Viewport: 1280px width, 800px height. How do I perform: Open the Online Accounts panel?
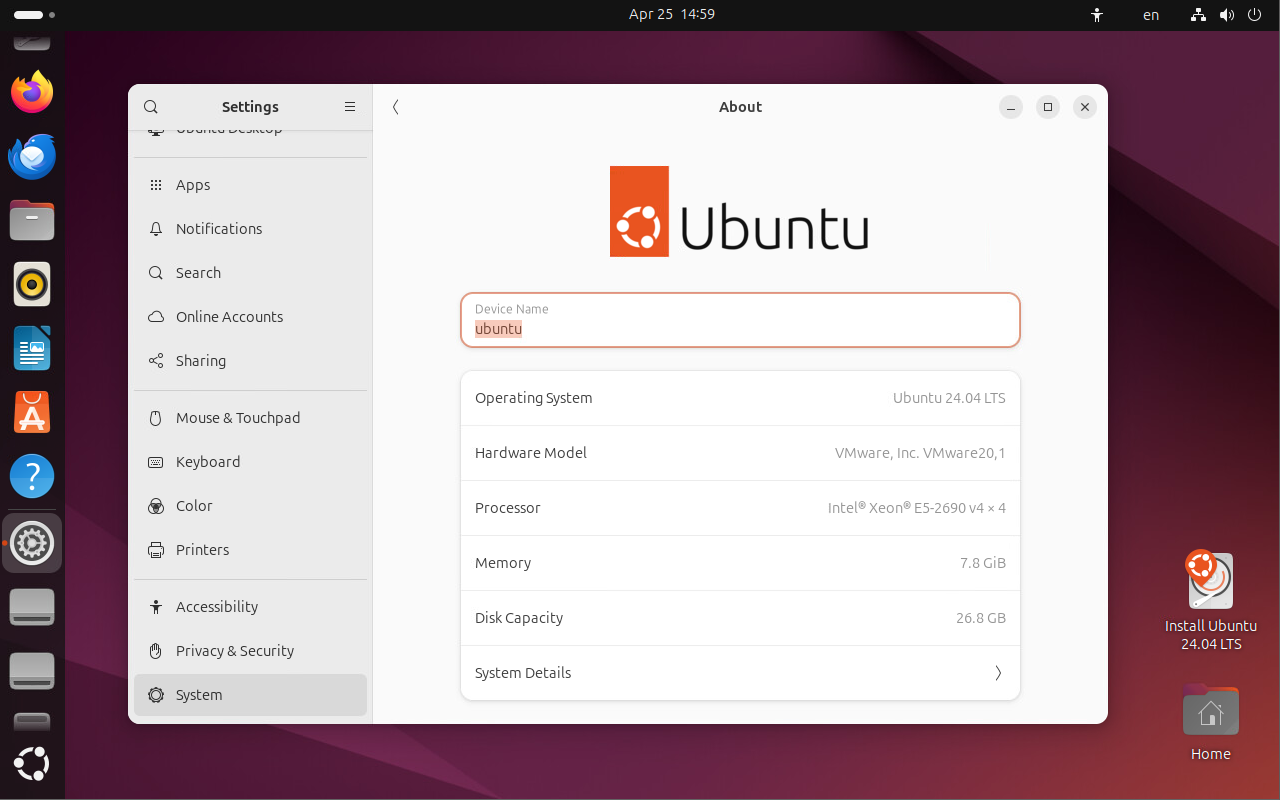(x=229, y=317)
